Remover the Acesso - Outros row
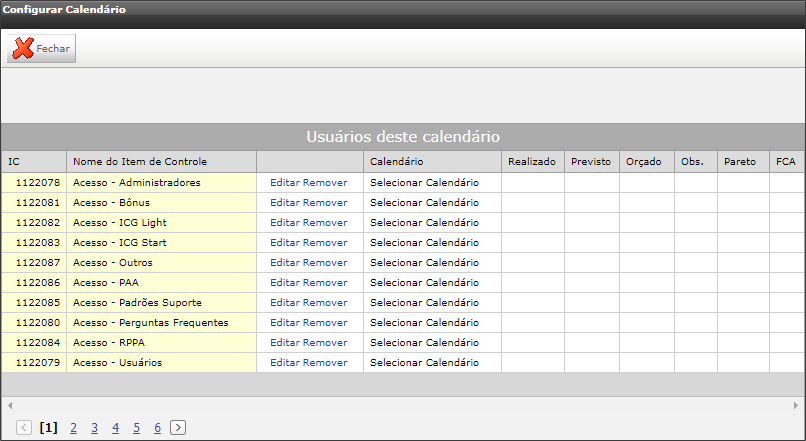This screenshot has height=441, width=806. coord(325,263)
